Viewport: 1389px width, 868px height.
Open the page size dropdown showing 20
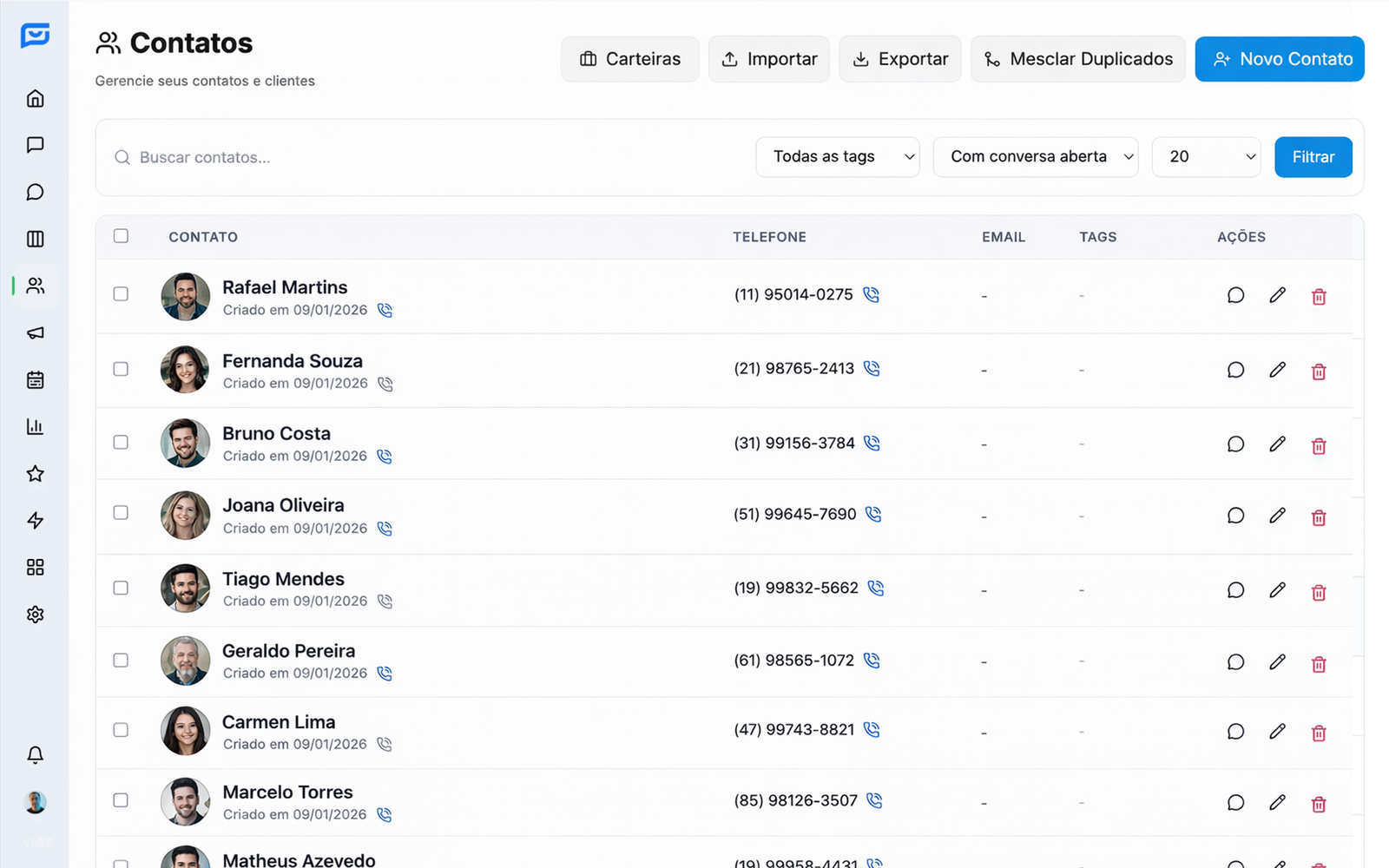pyautogui.click(x=1206, y=157)
